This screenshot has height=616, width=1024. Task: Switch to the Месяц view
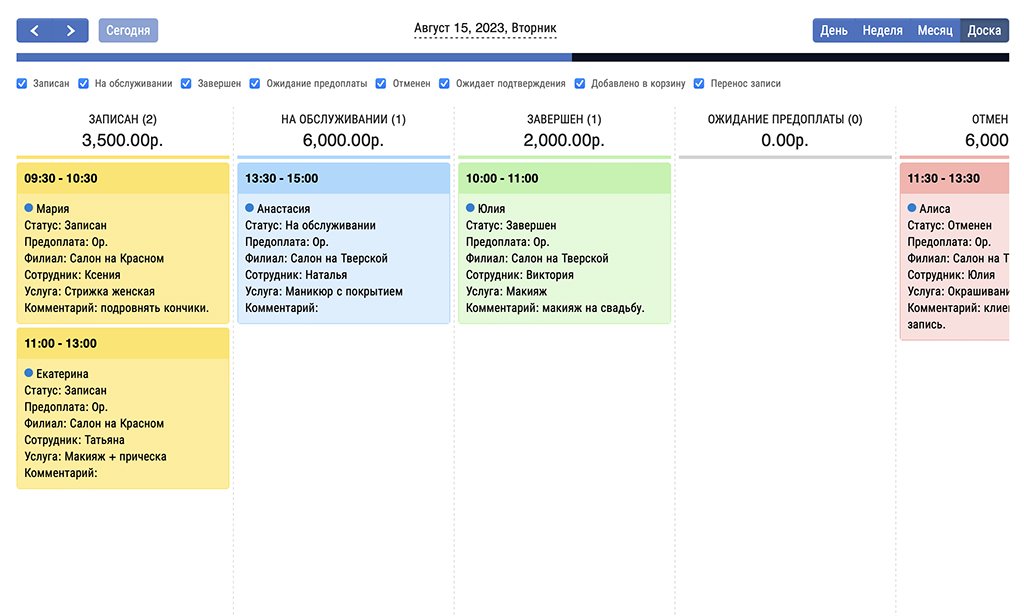point(935,31)
